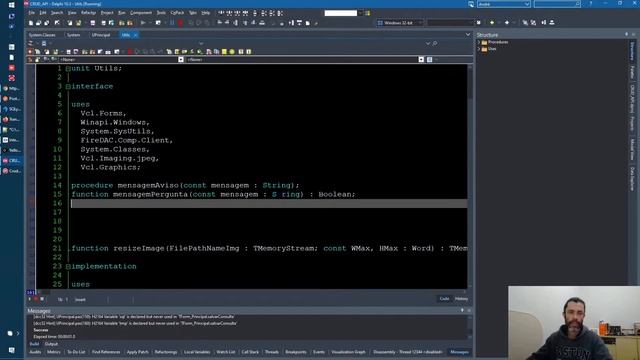Viewport: 640px width, 360px height.
Task: Click the Pause program toolbar icon
Action: coord(172,23)
